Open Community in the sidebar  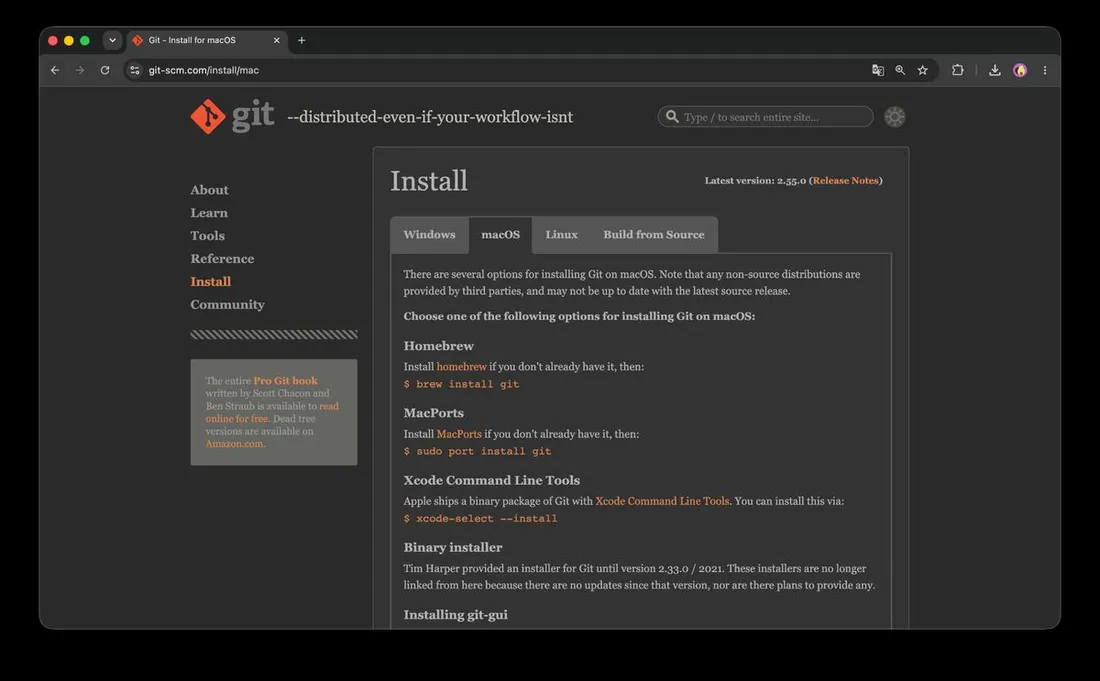pos(227,305)
